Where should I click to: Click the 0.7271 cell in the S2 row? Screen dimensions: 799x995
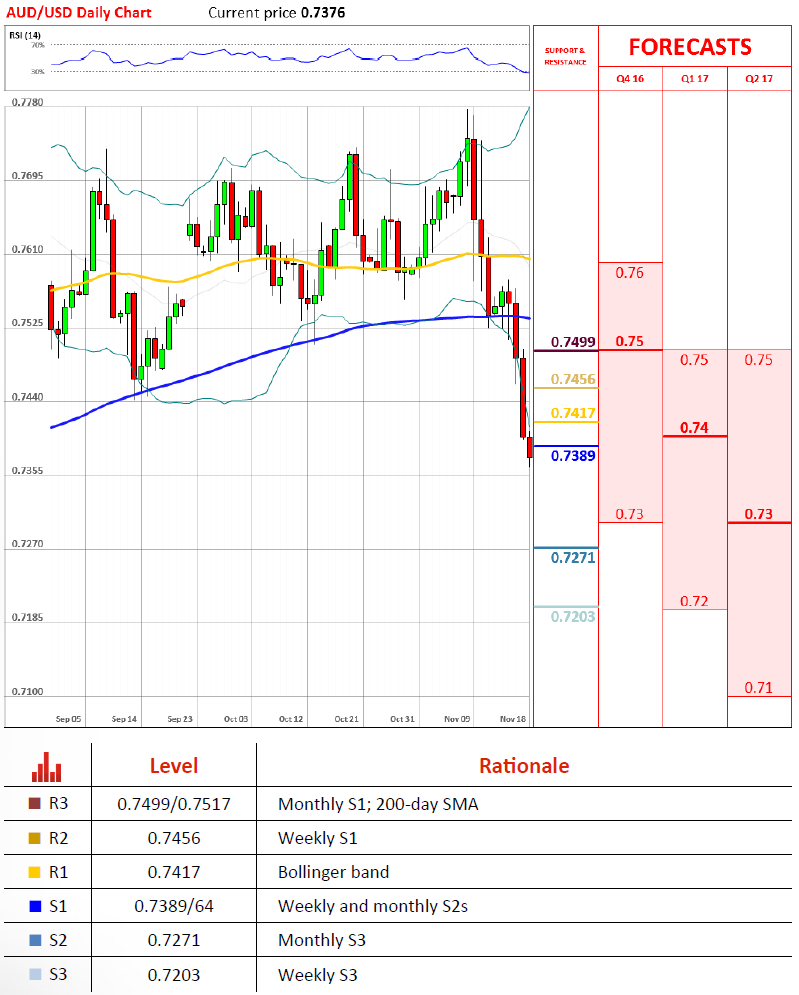(174, 940)
